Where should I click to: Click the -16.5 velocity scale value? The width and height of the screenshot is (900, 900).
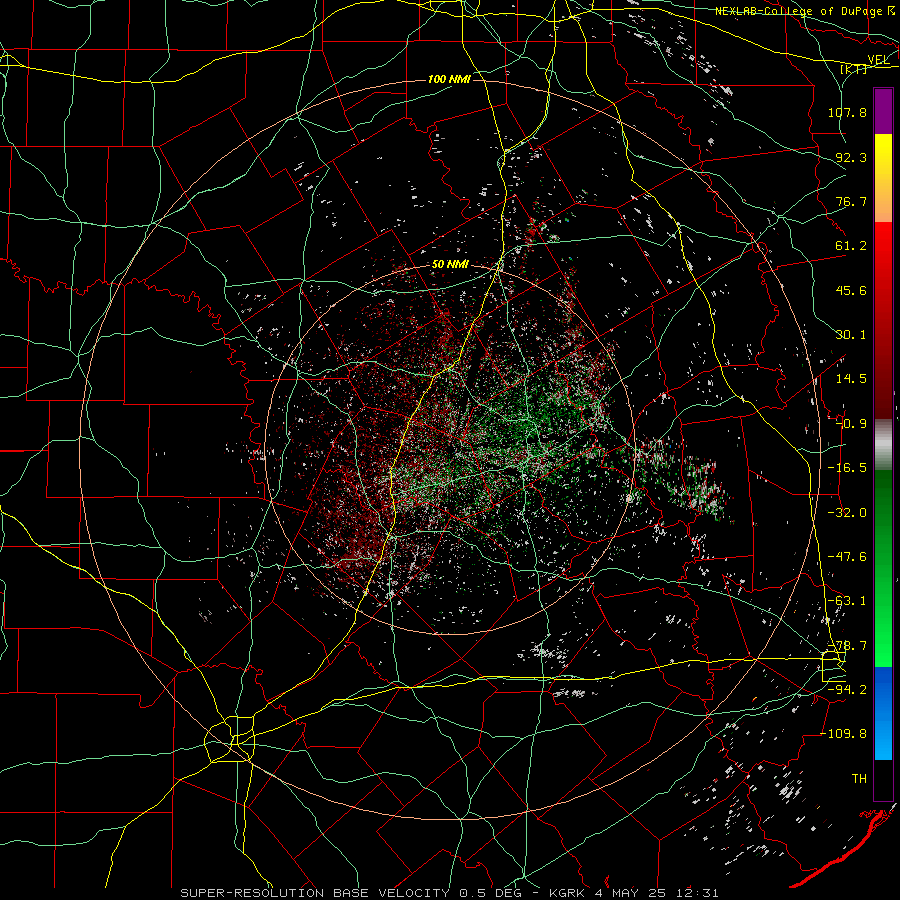847,468
